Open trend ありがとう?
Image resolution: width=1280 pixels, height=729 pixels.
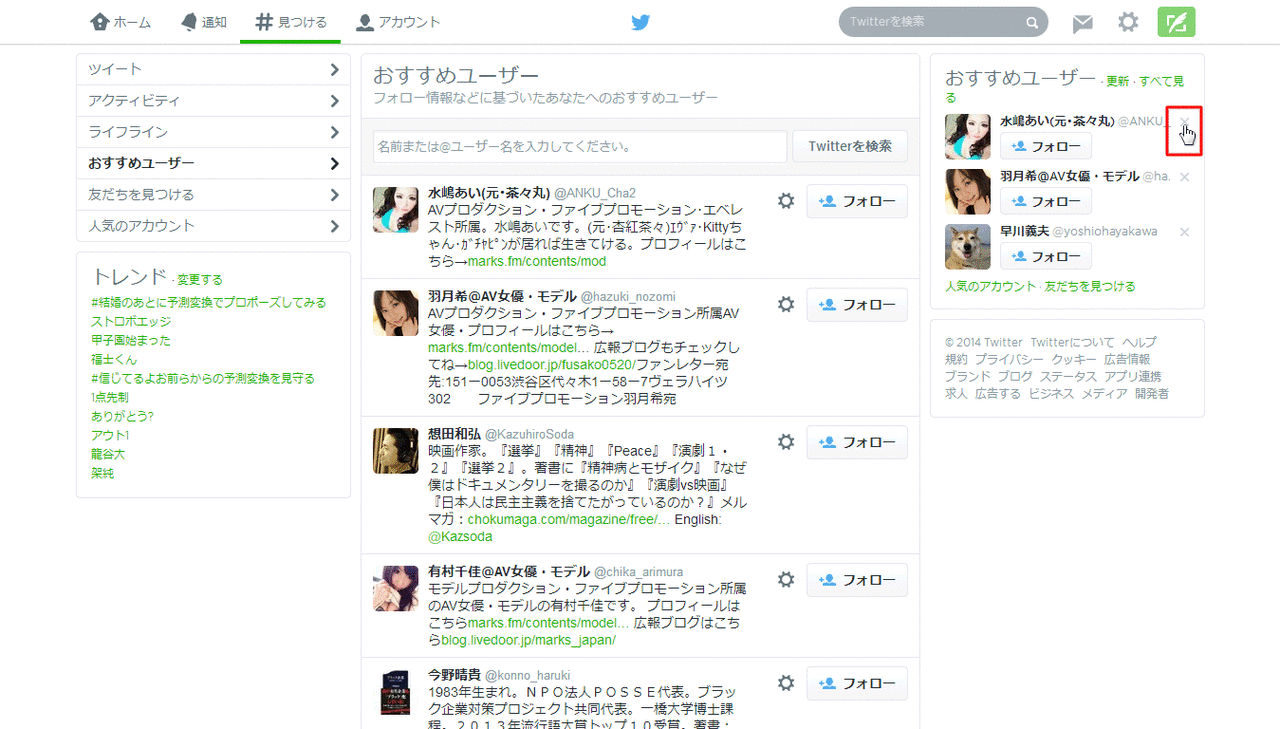tap(123, 417)
